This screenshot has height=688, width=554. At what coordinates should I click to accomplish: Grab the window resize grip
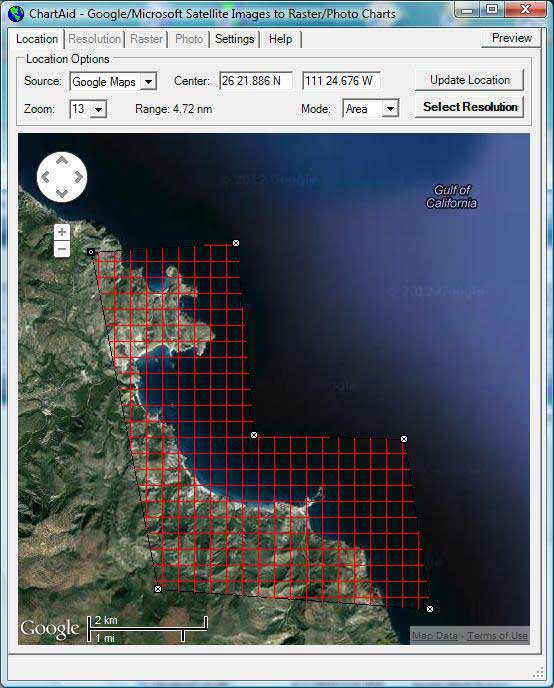pyautogui.click(x=538, y=672)
